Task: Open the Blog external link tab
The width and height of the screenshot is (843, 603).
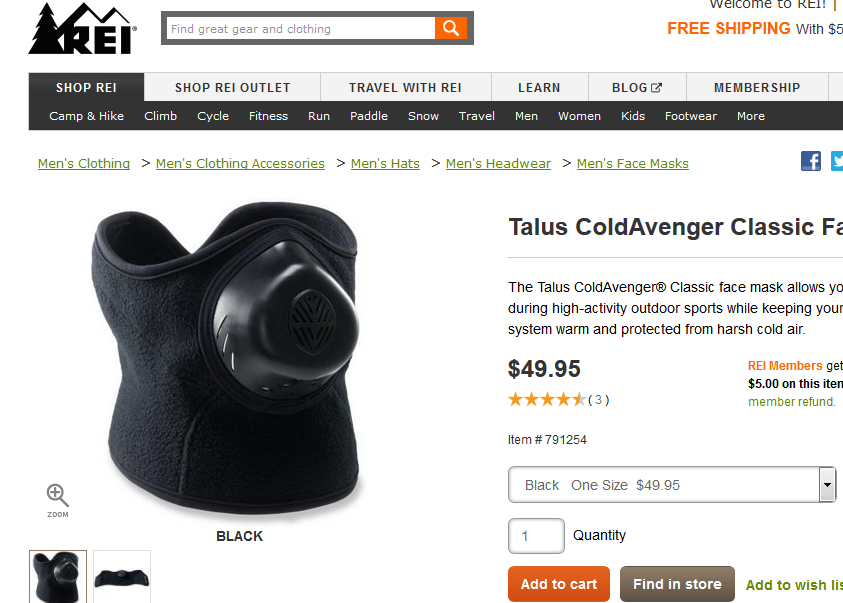Action: tap(637, 88)
